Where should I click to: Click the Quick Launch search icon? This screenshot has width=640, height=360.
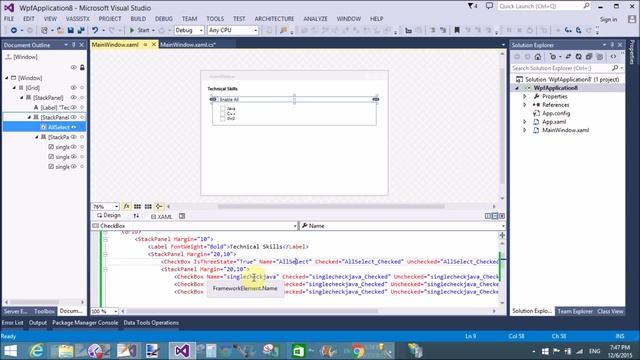(x=586, y=6)
